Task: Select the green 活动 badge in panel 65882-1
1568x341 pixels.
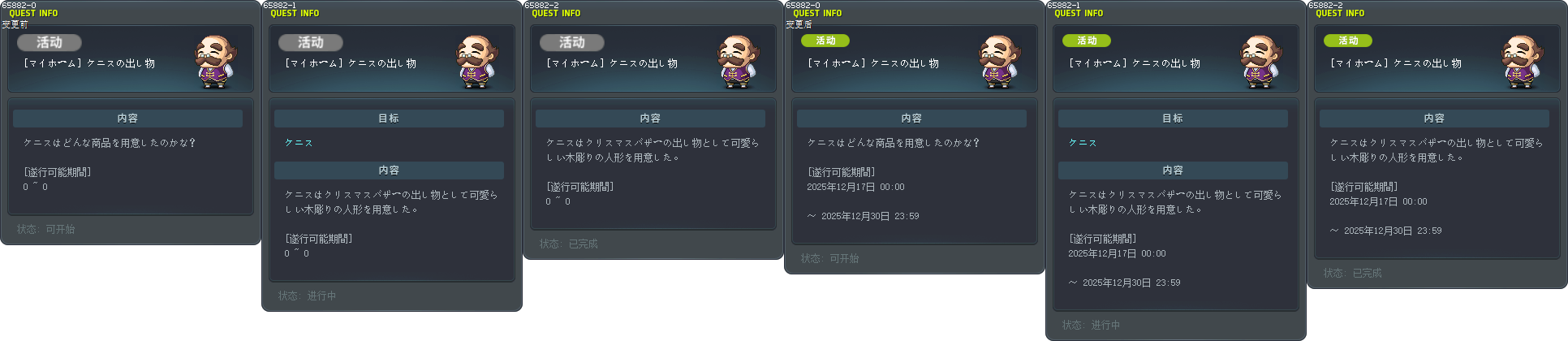Action: tap(1087, 41)
